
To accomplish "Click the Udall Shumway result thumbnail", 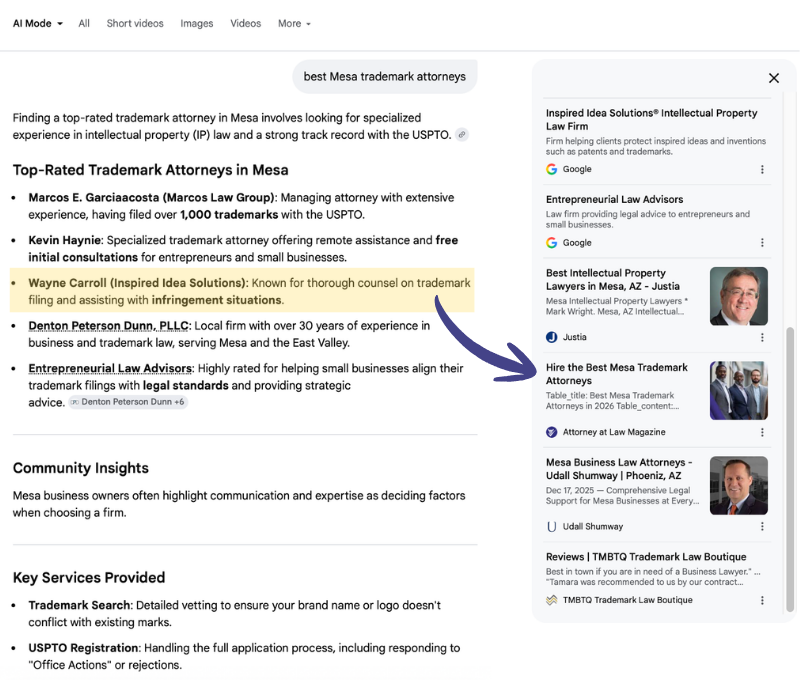I will (739, 485).
